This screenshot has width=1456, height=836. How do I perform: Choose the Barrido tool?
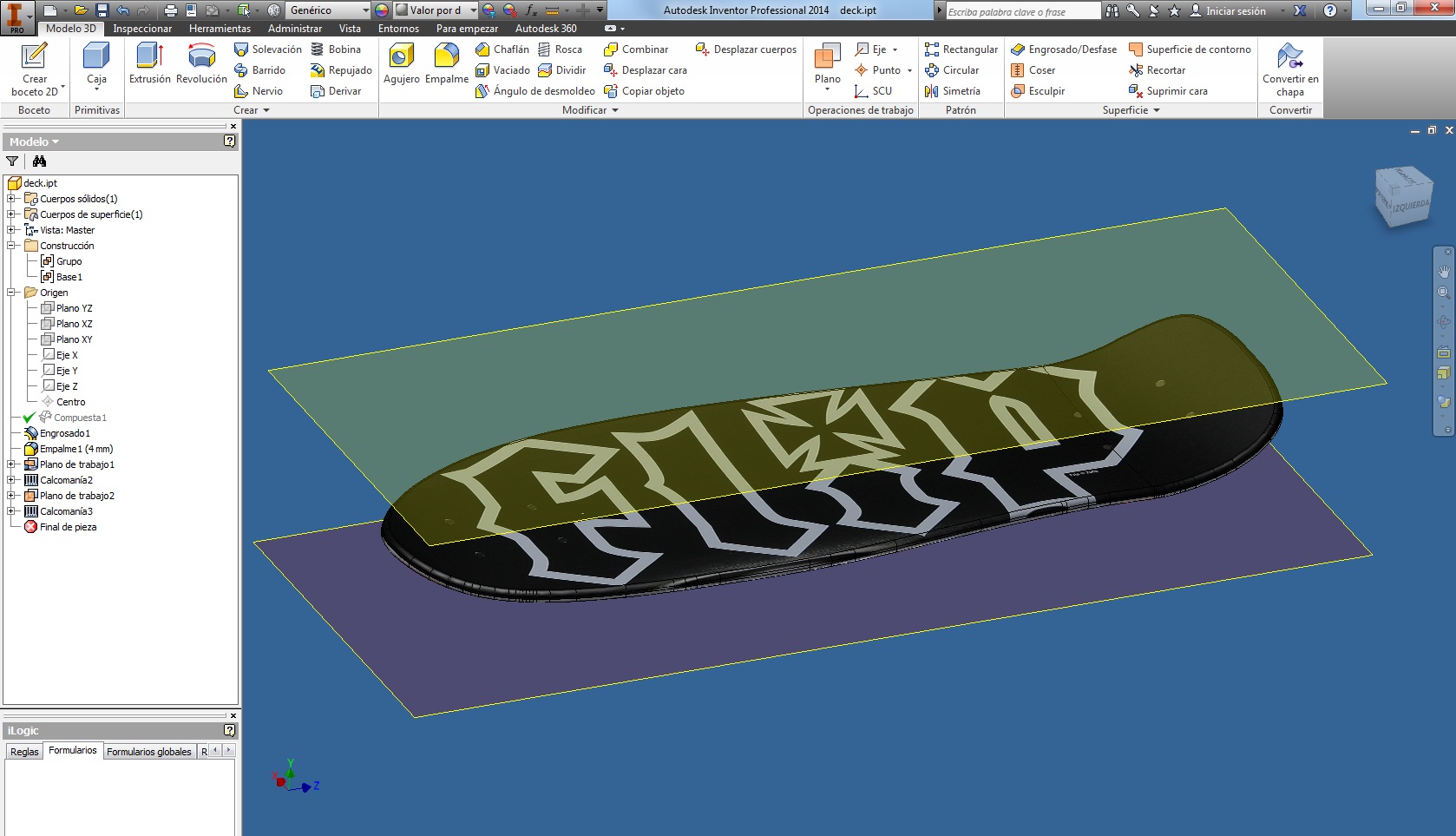click(x=260, y=70)
